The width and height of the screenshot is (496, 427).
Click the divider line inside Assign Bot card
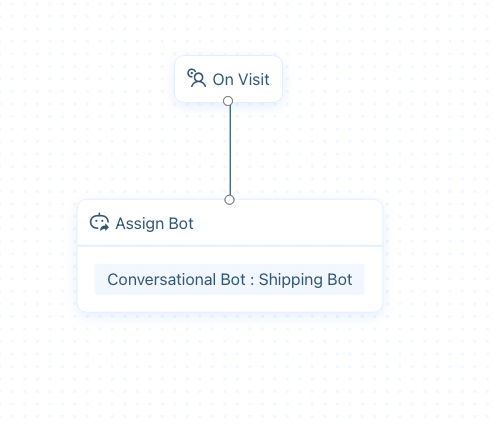(230, 246)
